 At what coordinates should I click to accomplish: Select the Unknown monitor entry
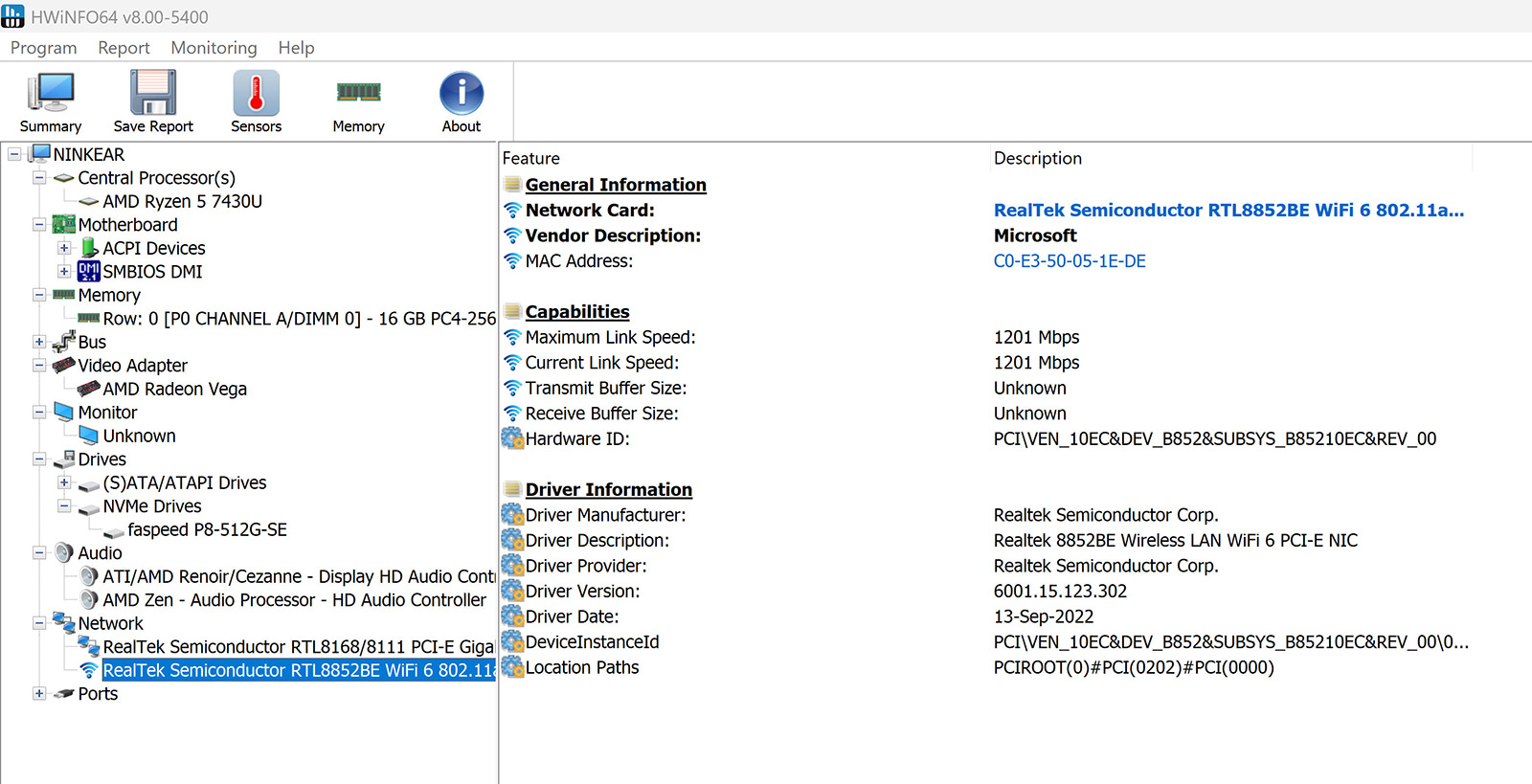point(139,436)
